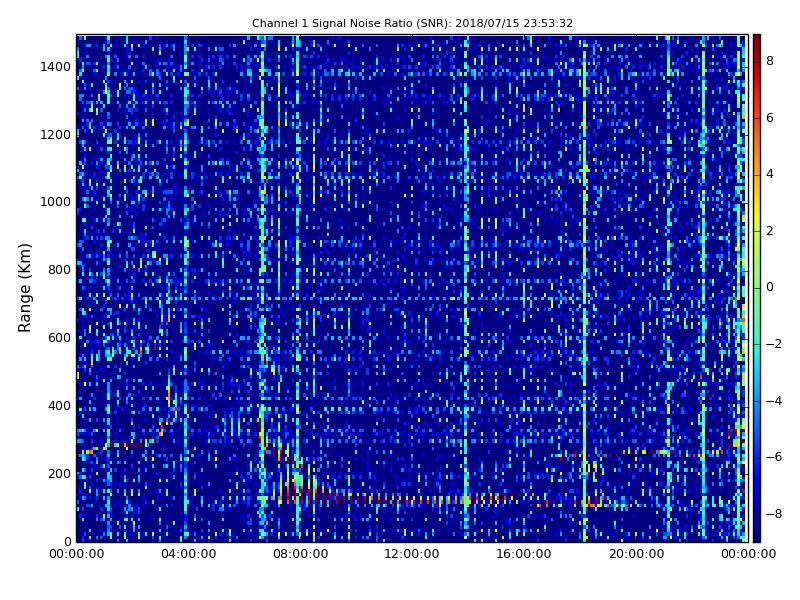Click the 1000 range tick label
Viewport: 800px width, 600px height.
(x=56, y=202)
